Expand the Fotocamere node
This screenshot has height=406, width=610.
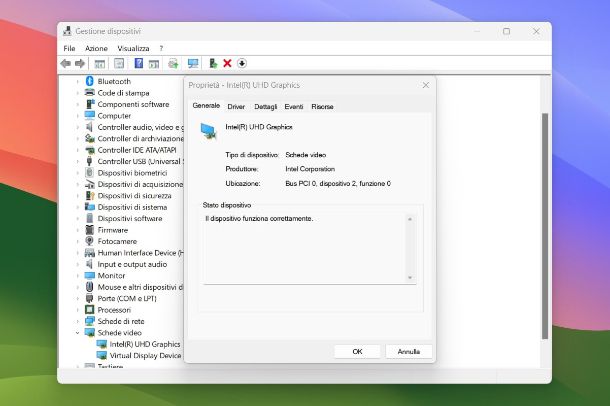(77, 242)
